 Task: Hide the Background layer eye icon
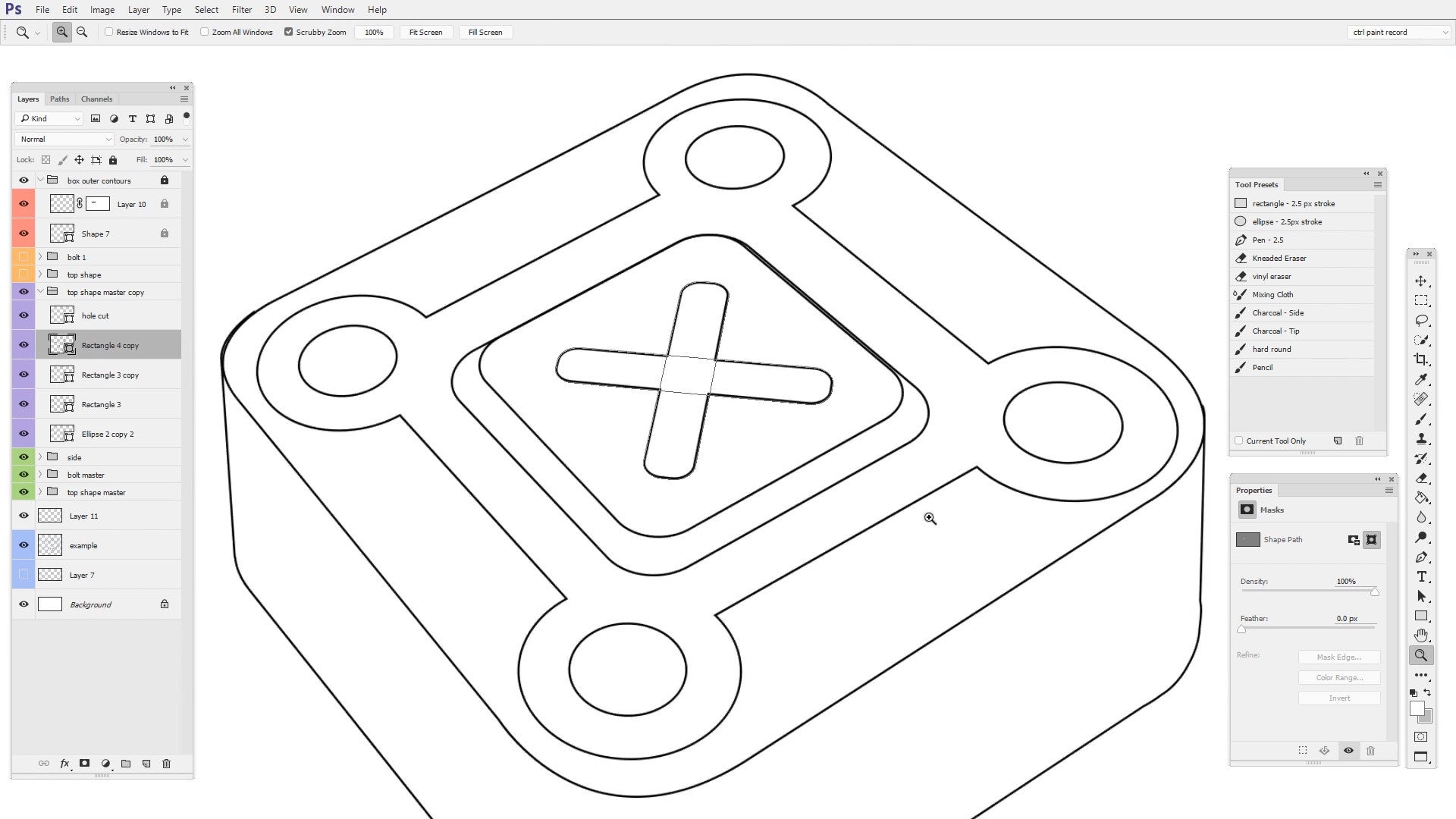pos(24,604)
